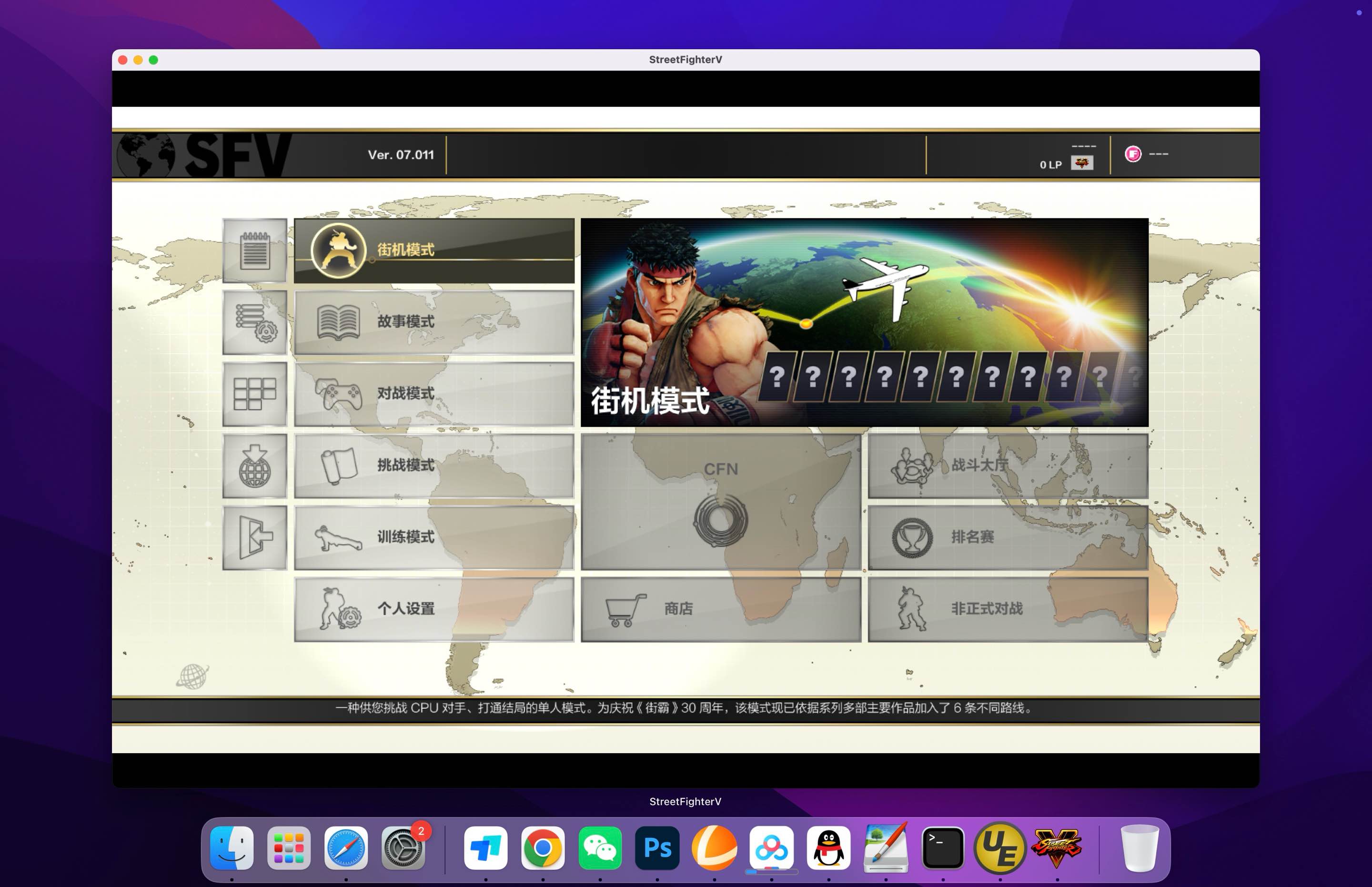
Task: Open QQ penguin icon in Dock
Action: point(828,848)
